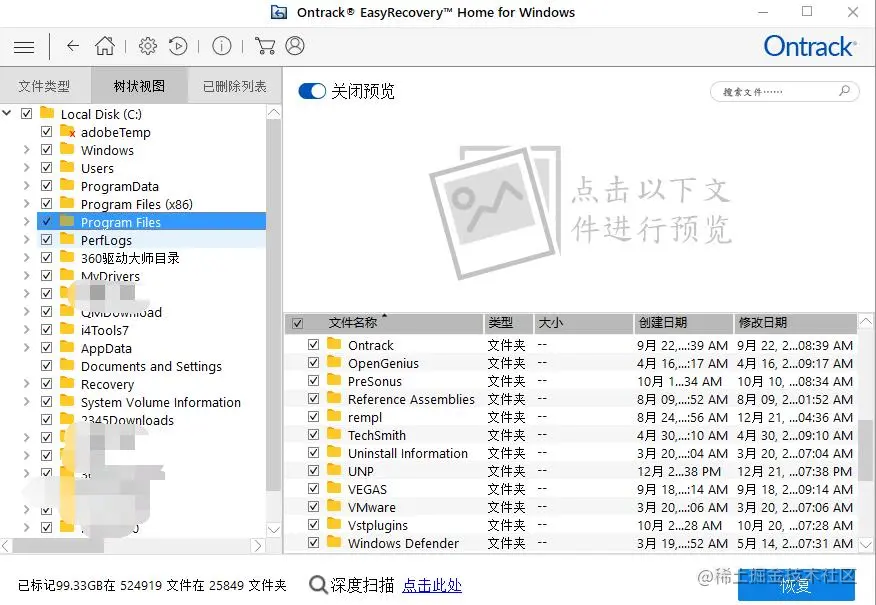
Task: Open the shopping cart buy icon
Action: point(265,46)
